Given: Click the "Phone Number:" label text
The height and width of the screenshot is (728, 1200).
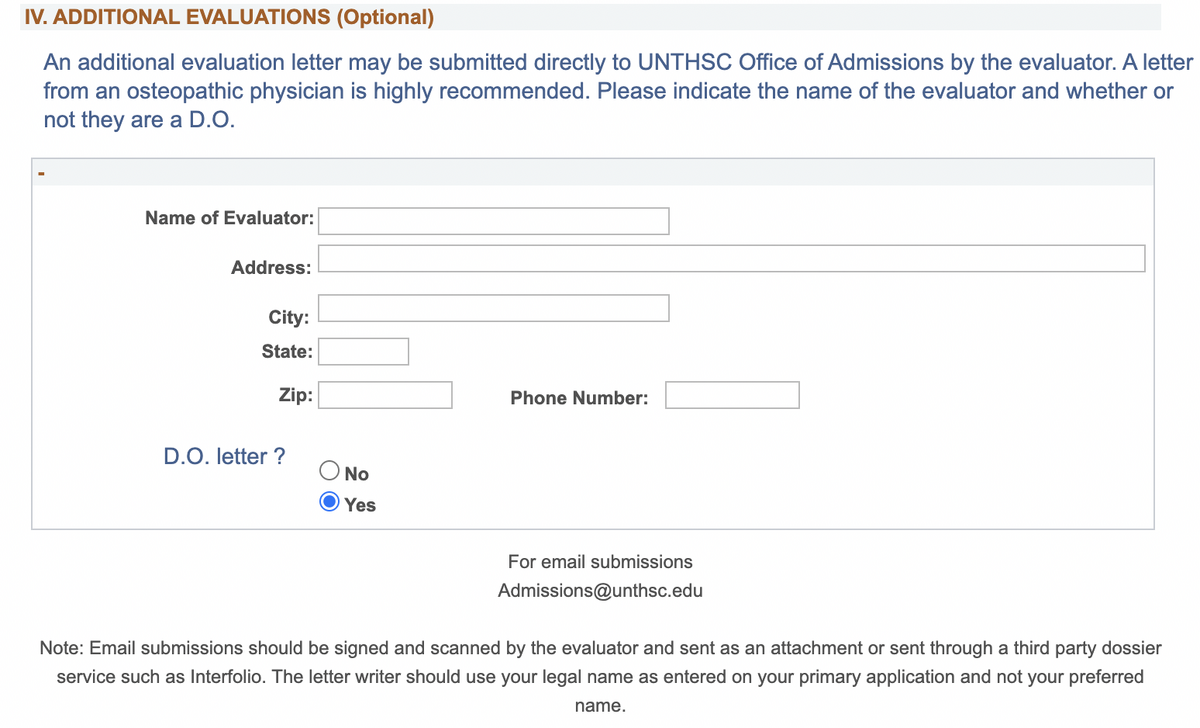Looking at the screenshot, I should (579, 398).
